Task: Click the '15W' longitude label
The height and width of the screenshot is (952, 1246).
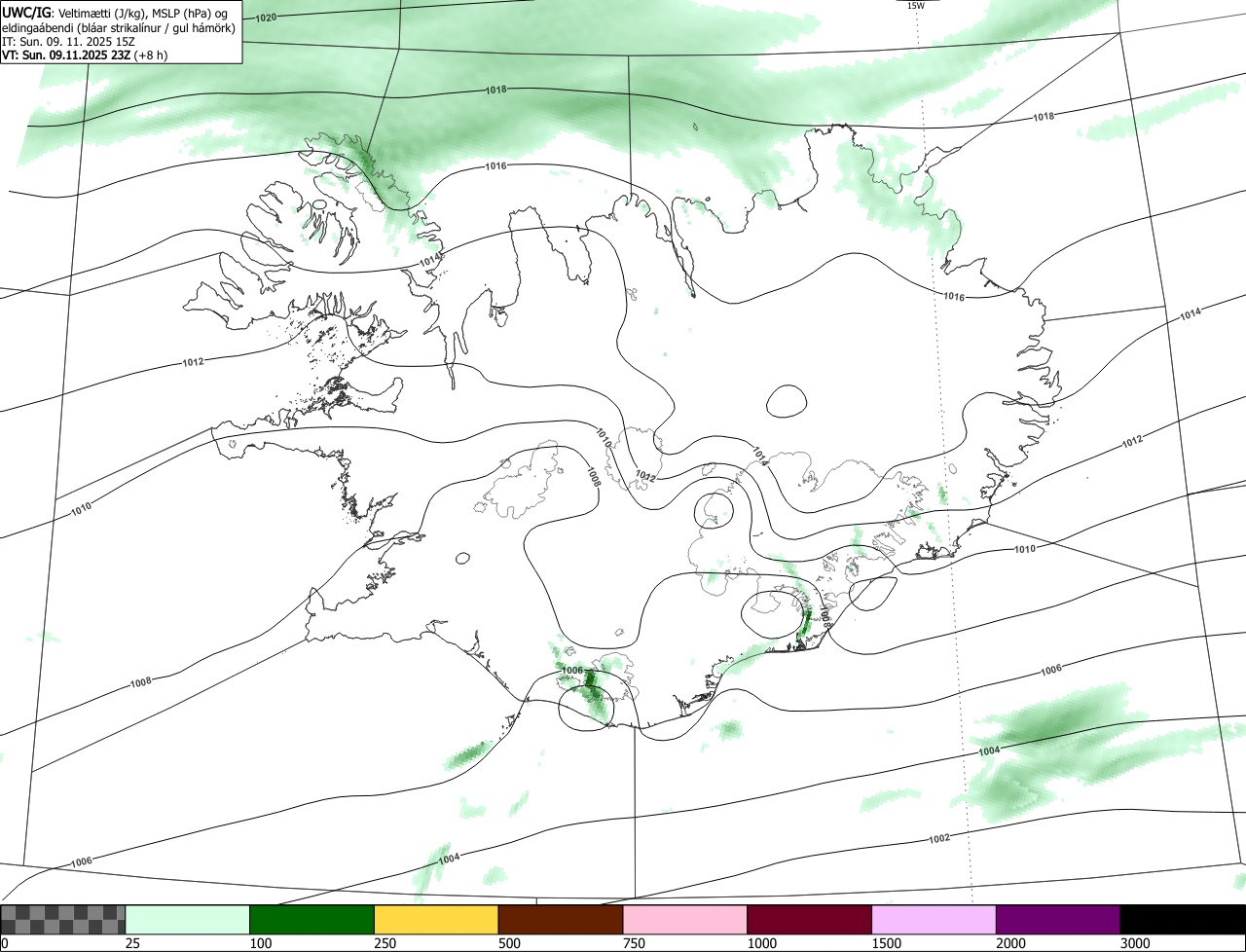Action: (x=916, y=6)
